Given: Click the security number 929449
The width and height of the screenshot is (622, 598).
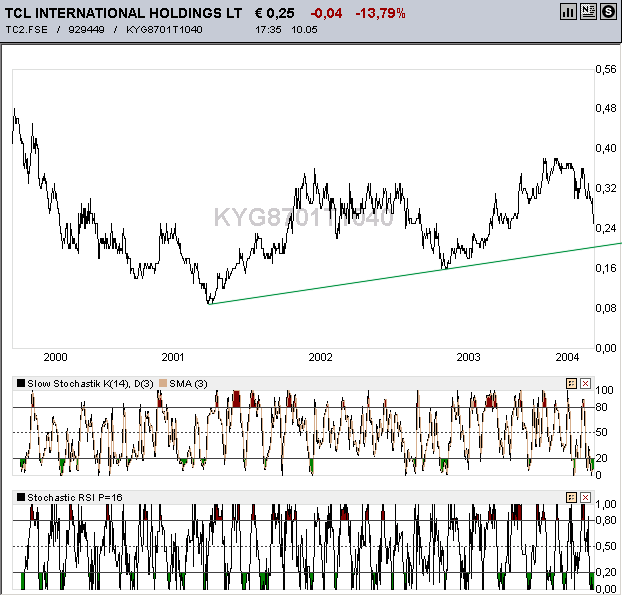Looking at the screenshot, I should pyautogui.click(x=86, y=30).
